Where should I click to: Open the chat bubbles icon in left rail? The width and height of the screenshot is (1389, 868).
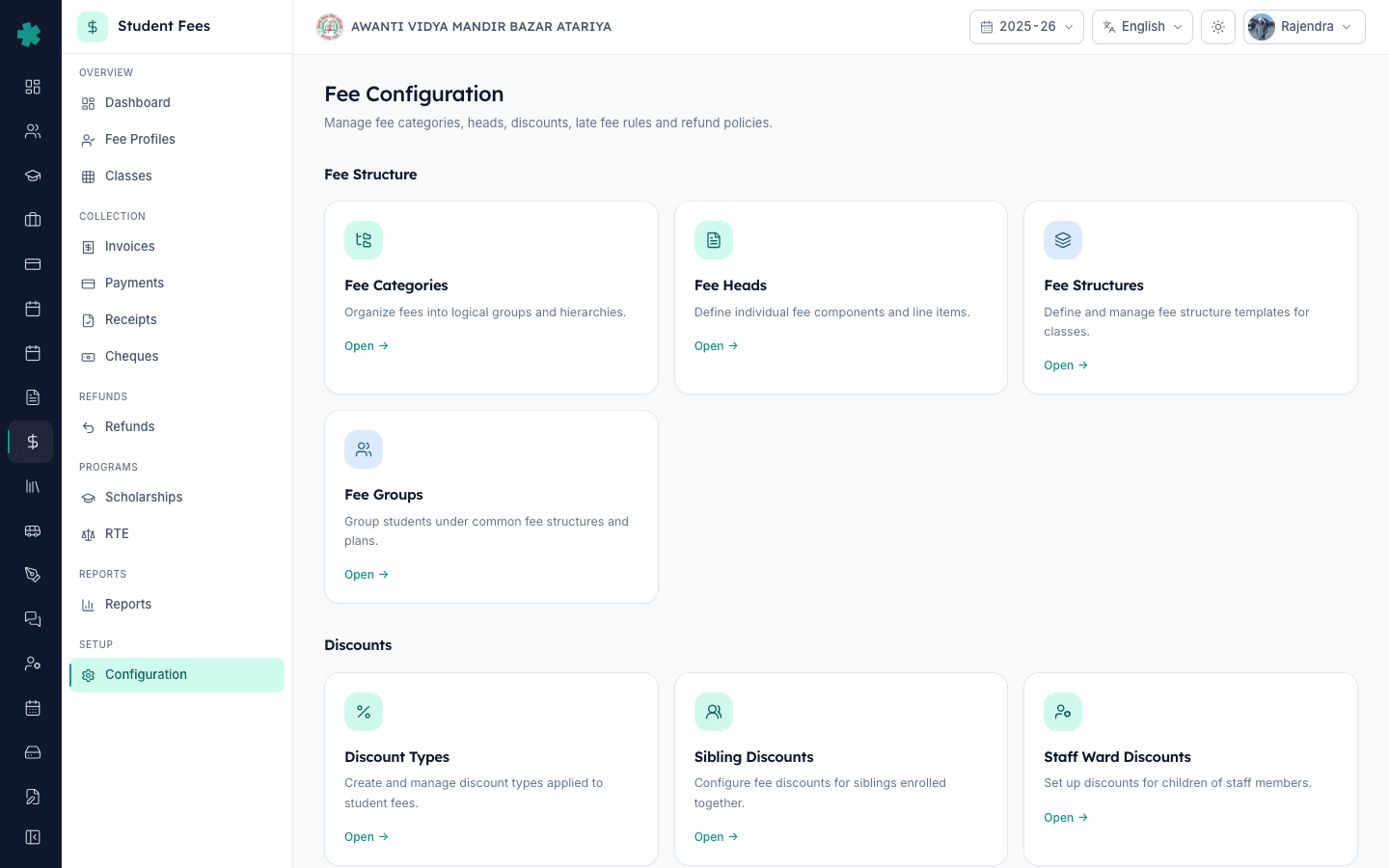33,619
